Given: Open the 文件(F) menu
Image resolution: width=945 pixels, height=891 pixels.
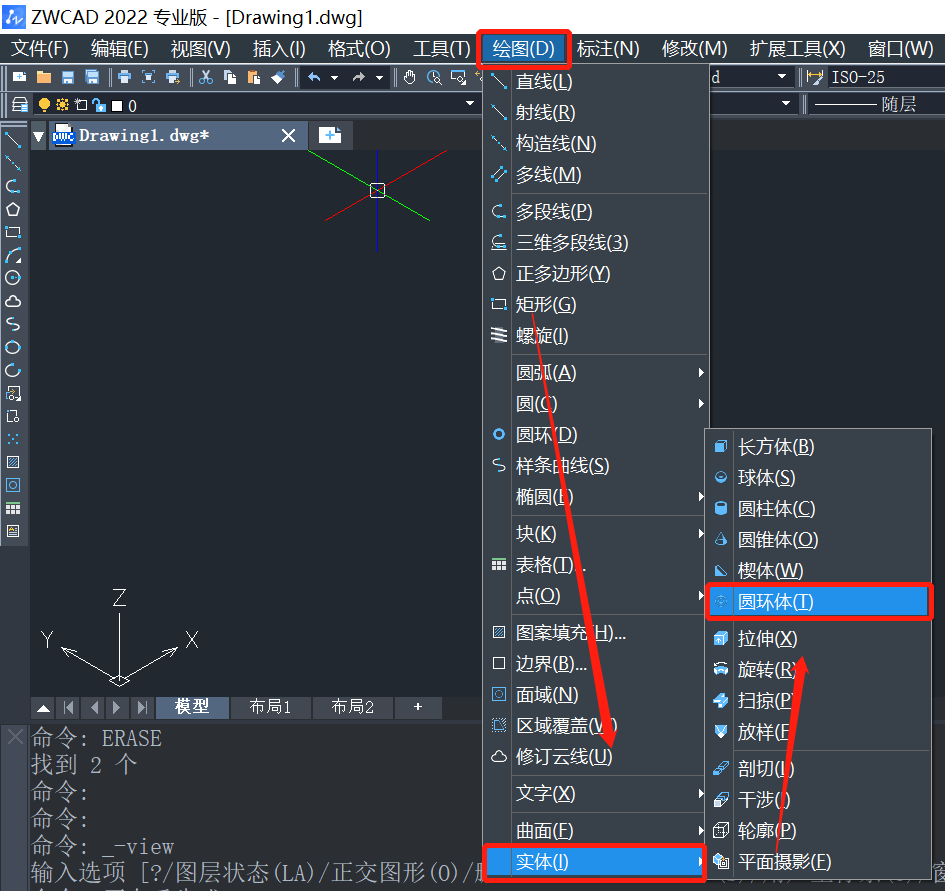Looking at the screenshot, I should pyautogui.click(x=40, y=49).
